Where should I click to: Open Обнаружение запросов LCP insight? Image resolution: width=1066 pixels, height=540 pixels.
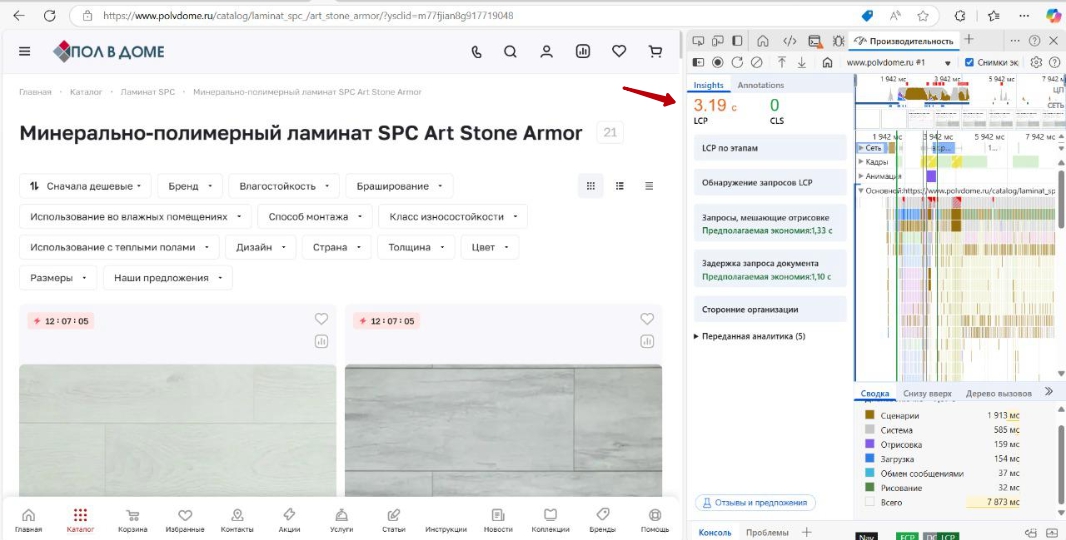coord(770,182)
